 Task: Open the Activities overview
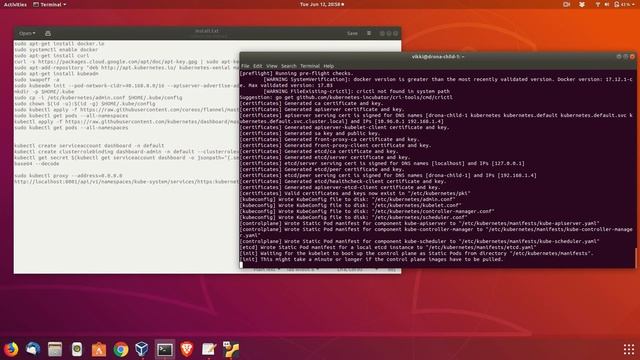pos(15,4)
